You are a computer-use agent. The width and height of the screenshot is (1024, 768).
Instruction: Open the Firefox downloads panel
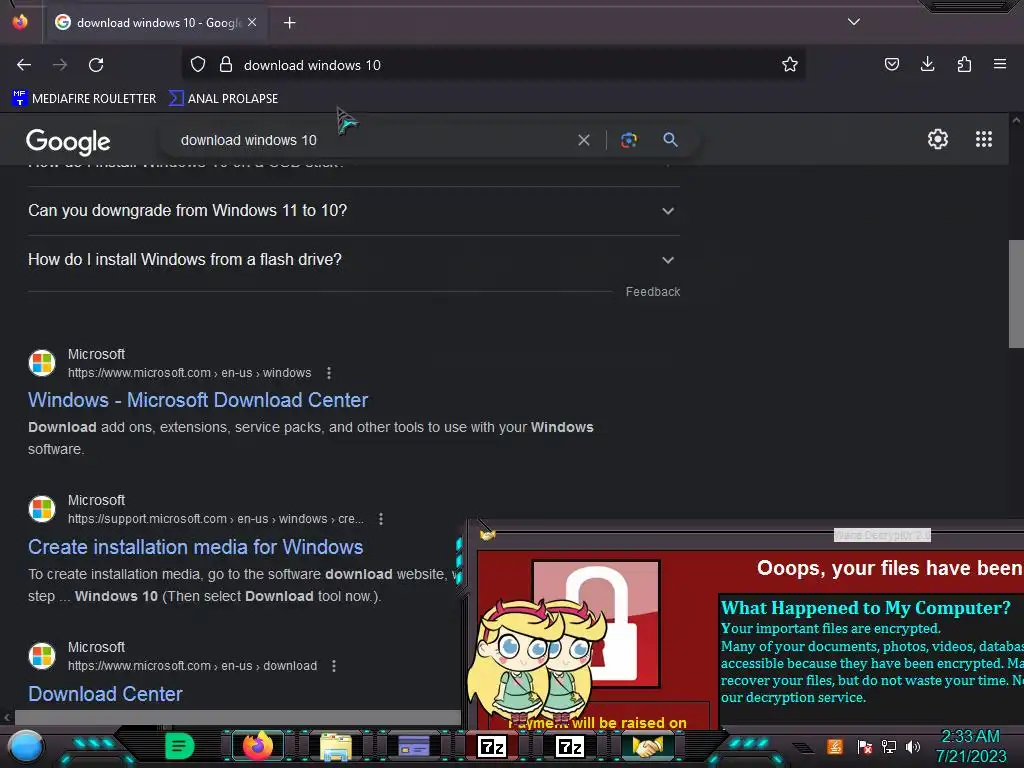click(x=927, y=64)
